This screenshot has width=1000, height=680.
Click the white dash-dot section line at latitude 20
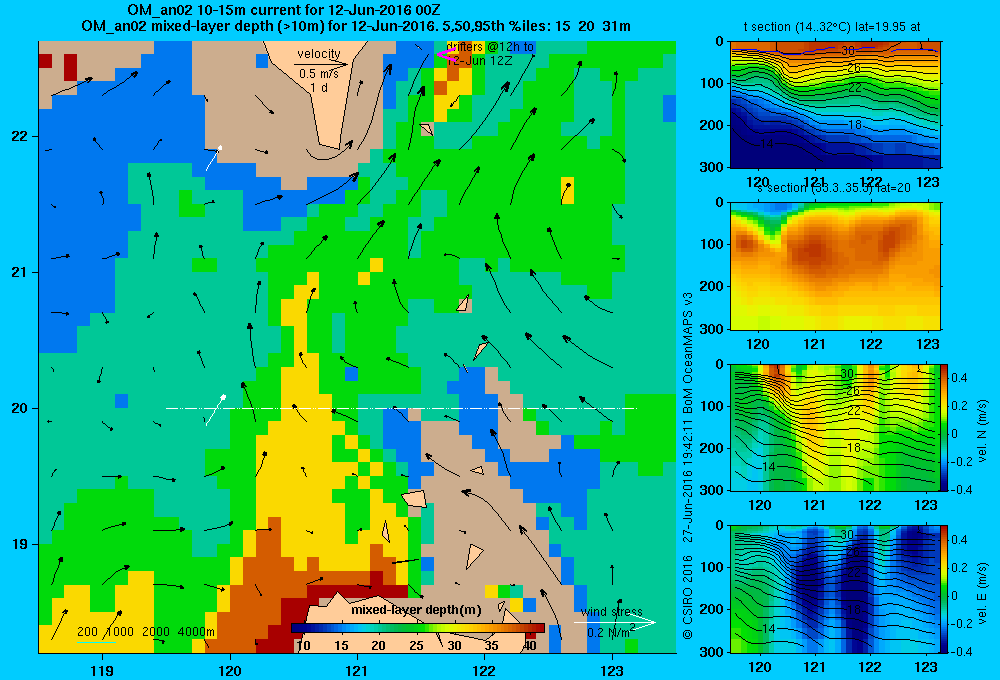tap(401, 408)
